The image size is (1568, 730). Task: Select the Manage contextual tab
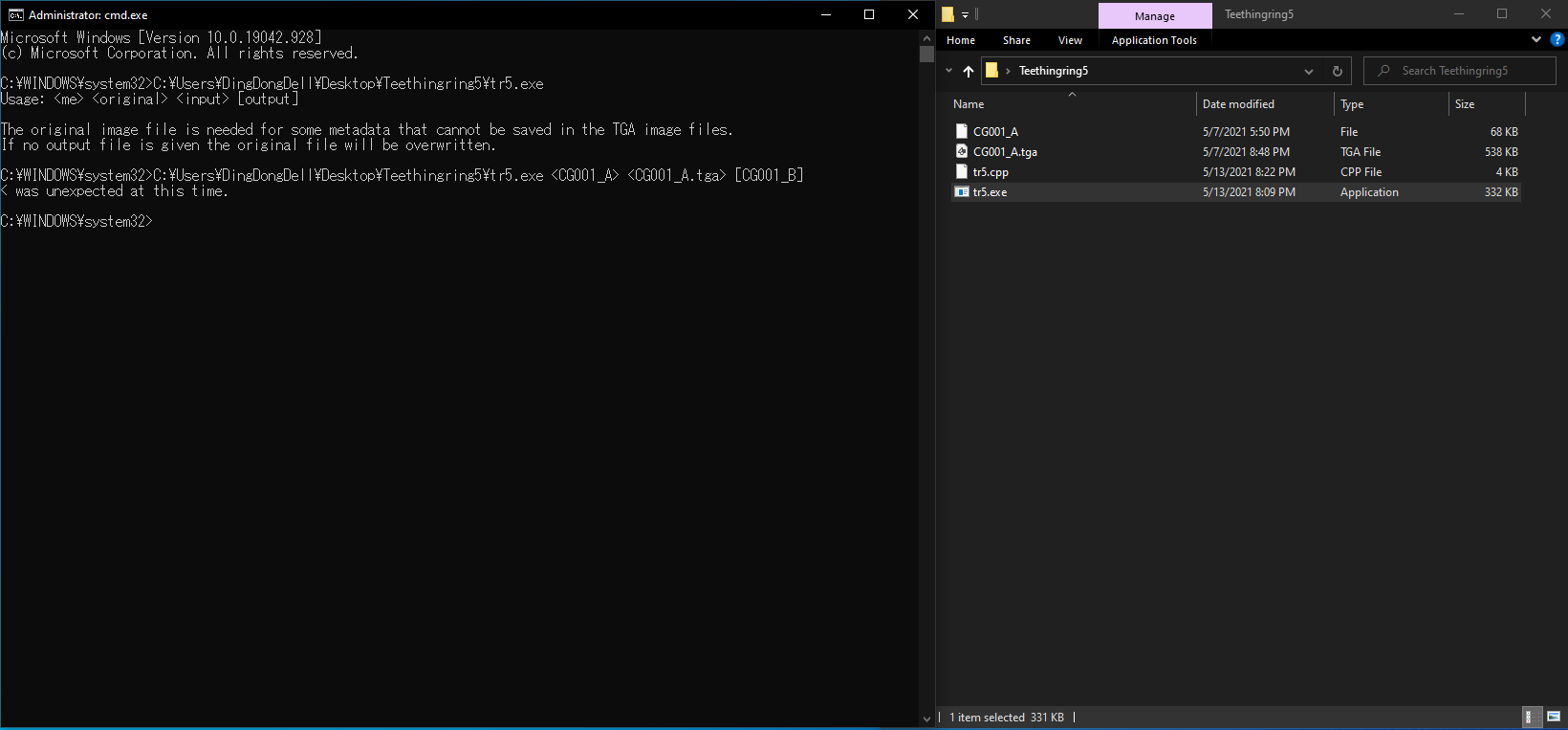pos(1155,16)
